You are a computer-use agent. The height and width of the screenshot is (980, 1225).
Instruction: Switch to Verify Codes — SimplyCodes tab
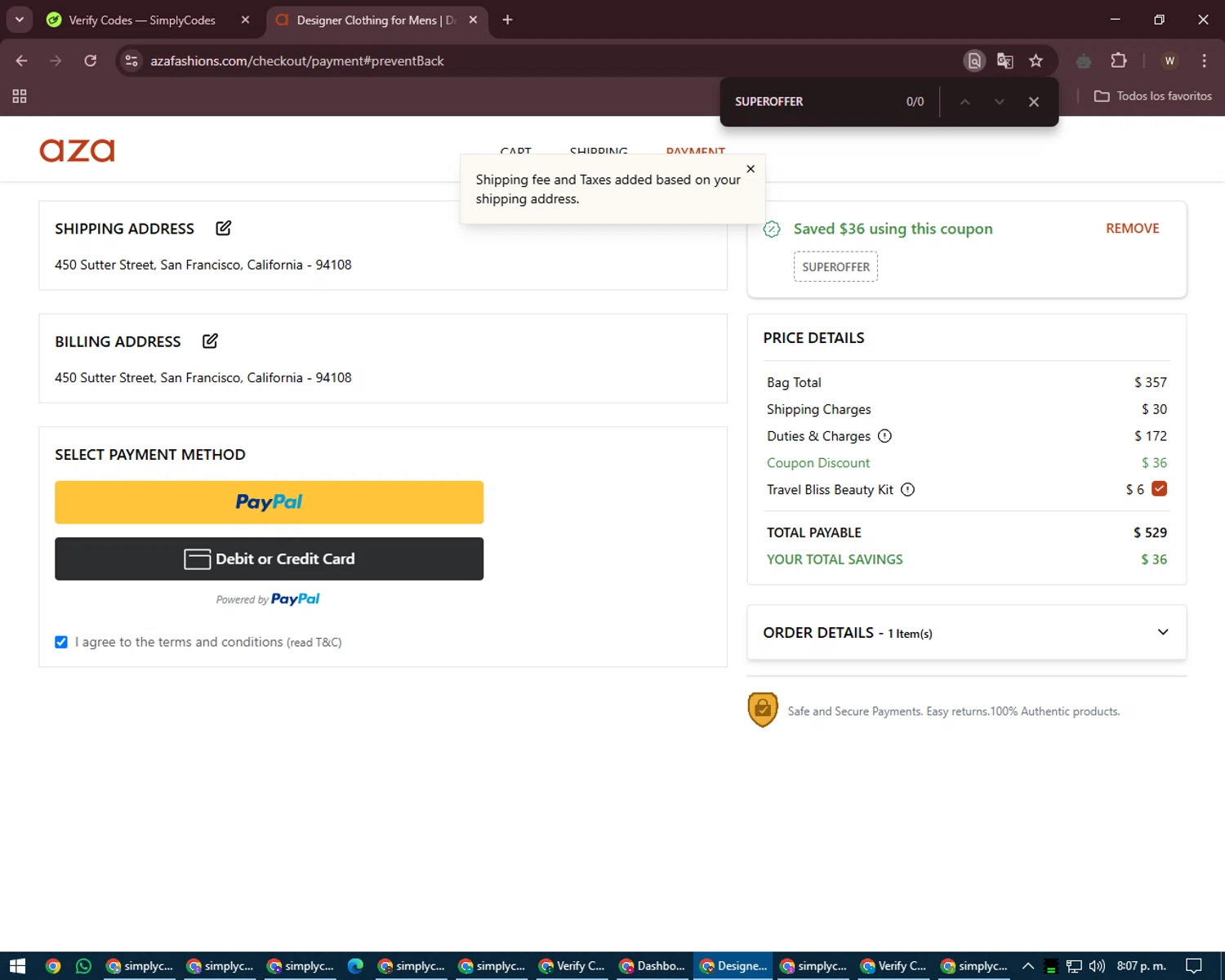point(142,20)
